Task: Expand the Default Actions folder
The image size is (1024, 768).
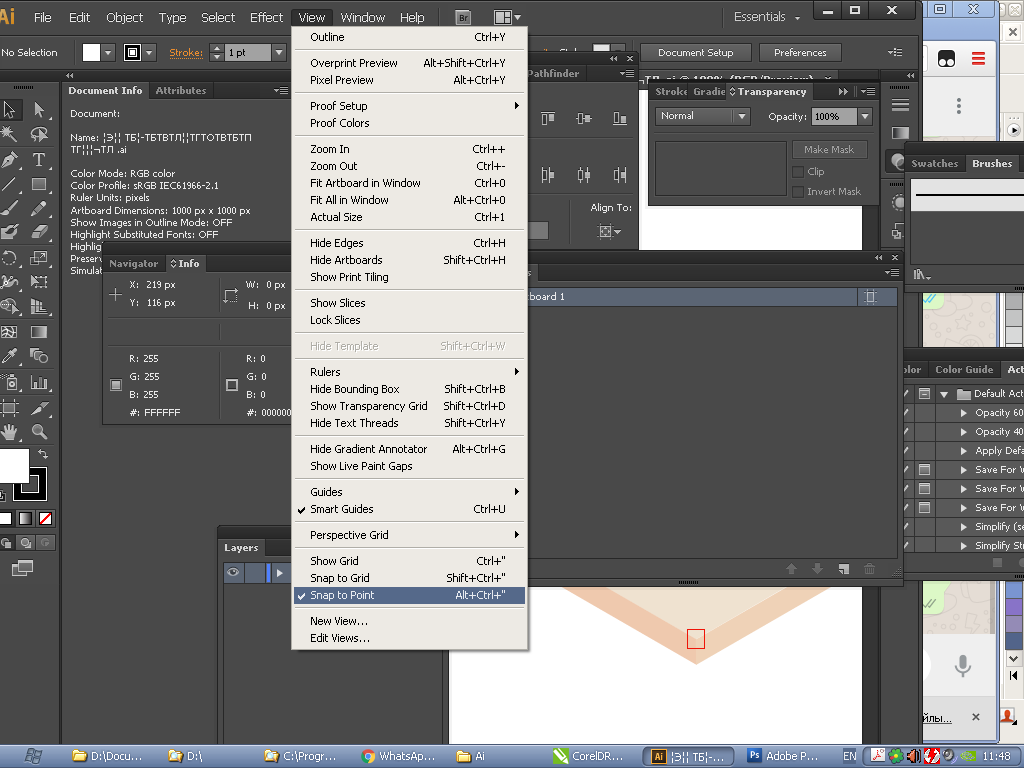Action: (x=943, y=394)
